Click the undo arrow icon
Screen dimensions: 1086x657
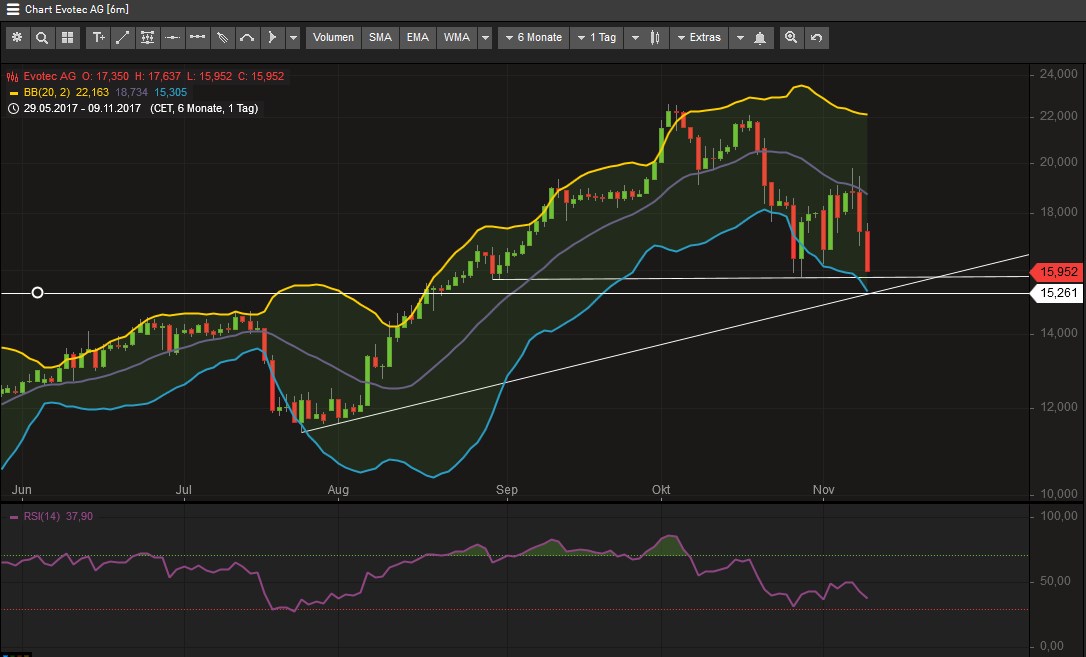[x=816, y=38]
